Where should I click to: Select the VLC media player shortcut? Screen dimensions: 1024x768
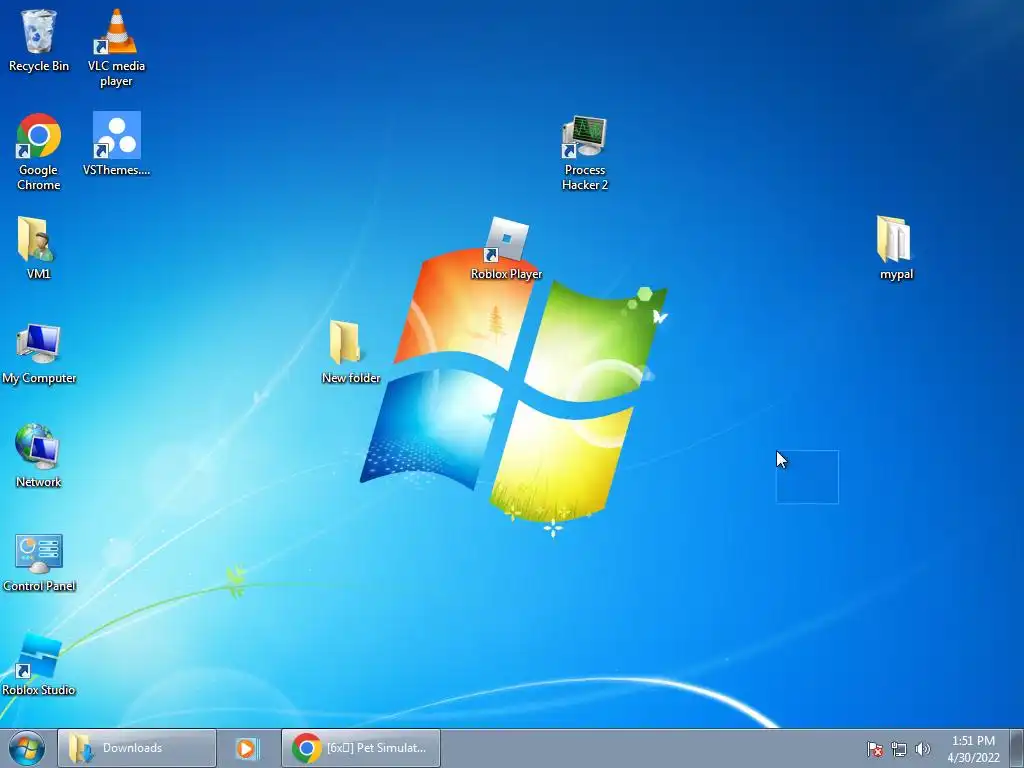coord(116,47)
